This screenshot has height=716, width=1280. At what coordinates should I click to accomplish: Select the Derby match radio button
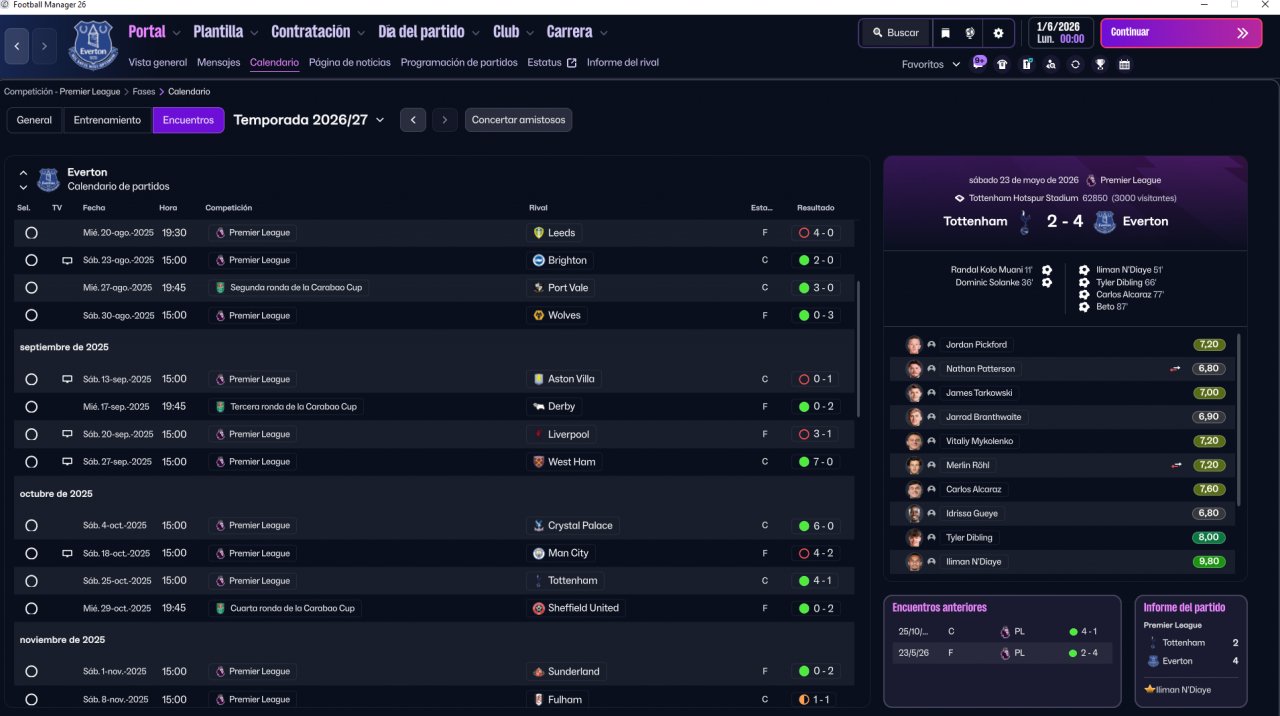(31, 407)
